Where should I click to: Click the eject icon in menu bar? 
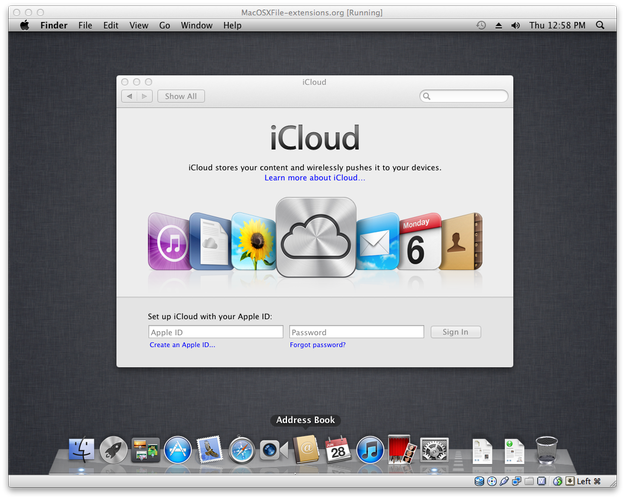tap(499, 25)
